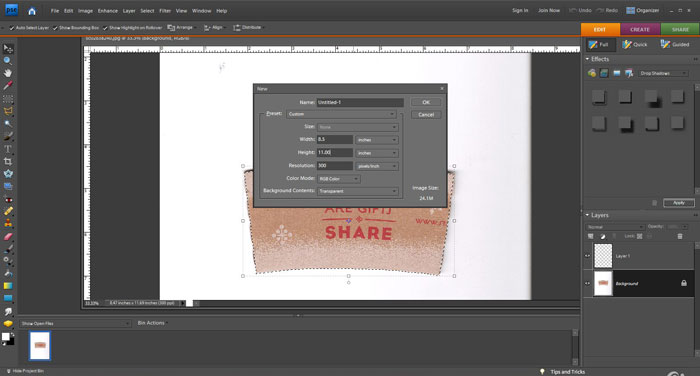700x376 pixels.
Task: Open Show Open Files dropdown
Action: tap(75, 323)
